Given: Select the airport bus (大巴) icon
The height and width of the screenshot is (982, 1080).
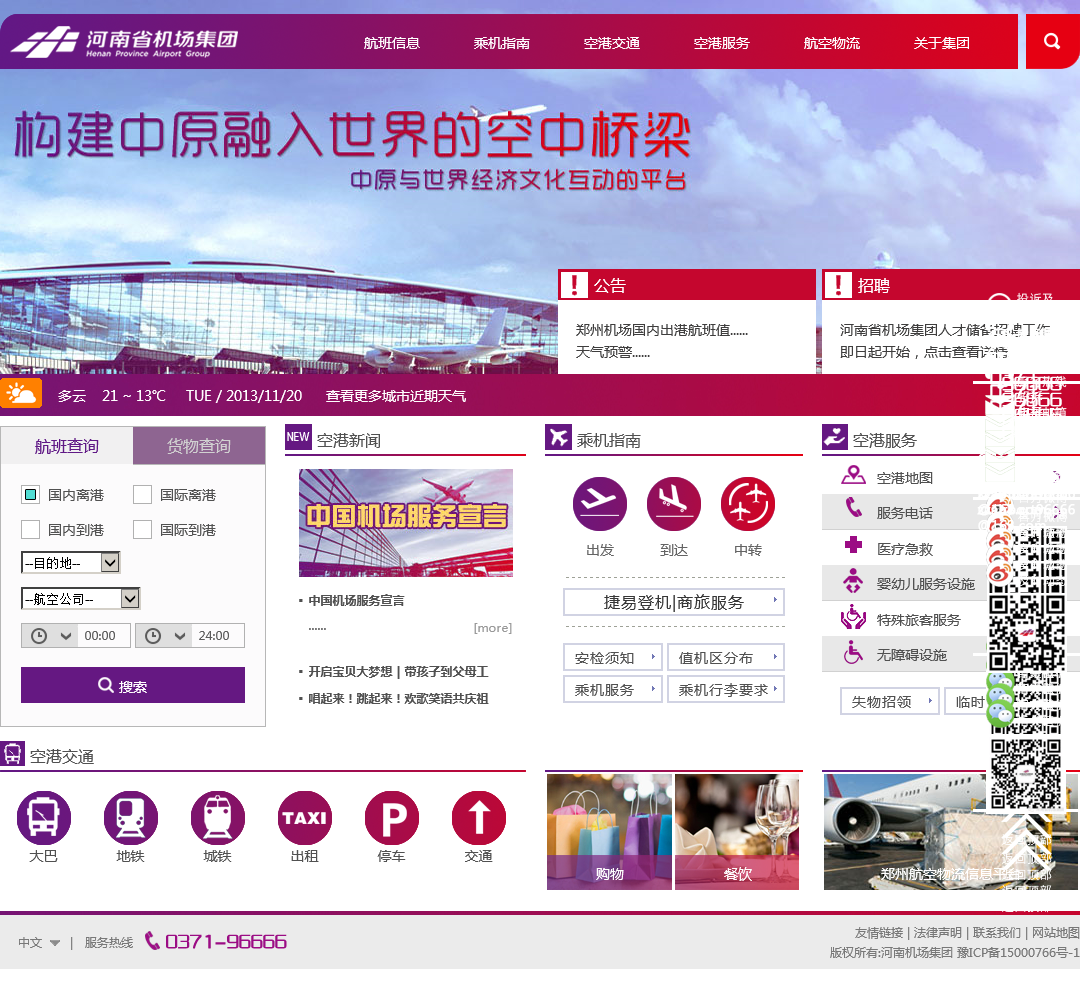Looking at the screenshot, I should (x=43, y=817).
